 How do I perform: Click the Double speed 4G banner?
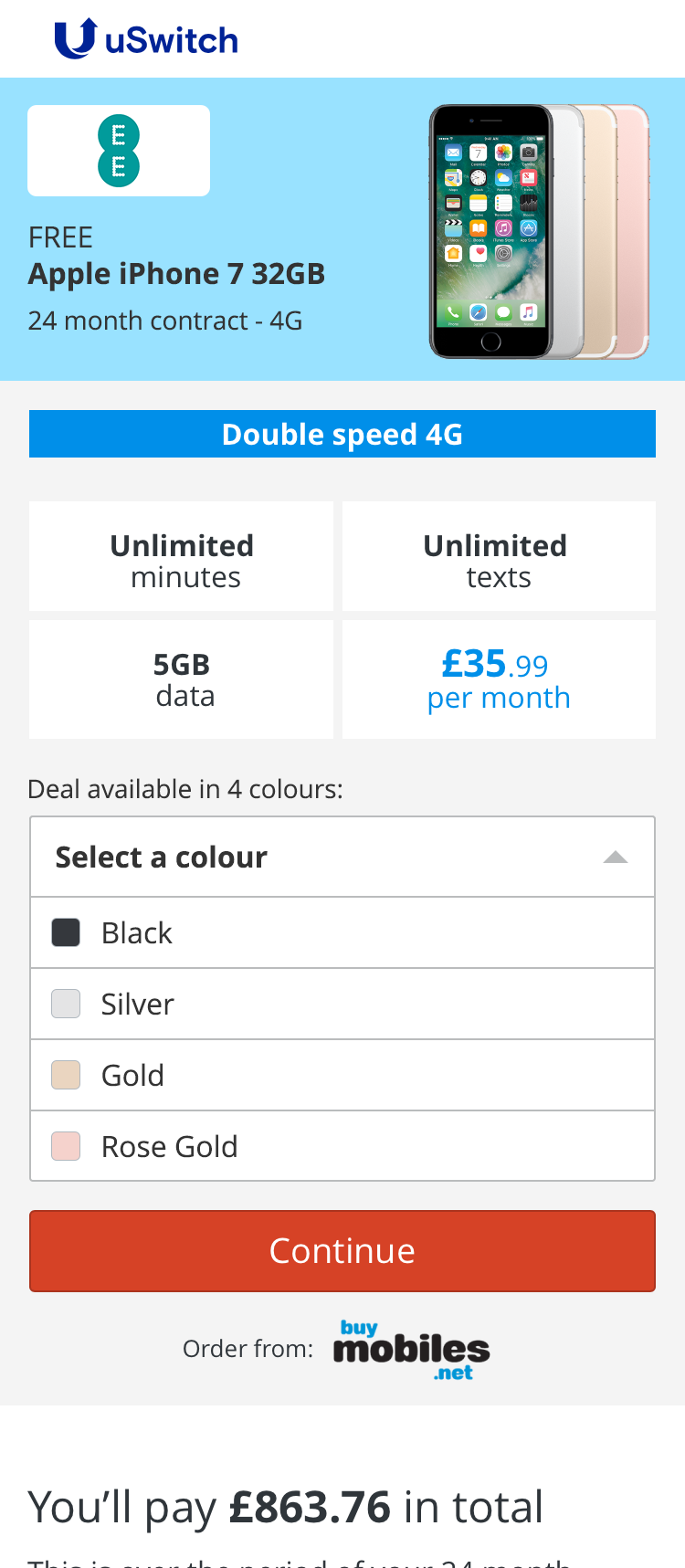(342, 434)
